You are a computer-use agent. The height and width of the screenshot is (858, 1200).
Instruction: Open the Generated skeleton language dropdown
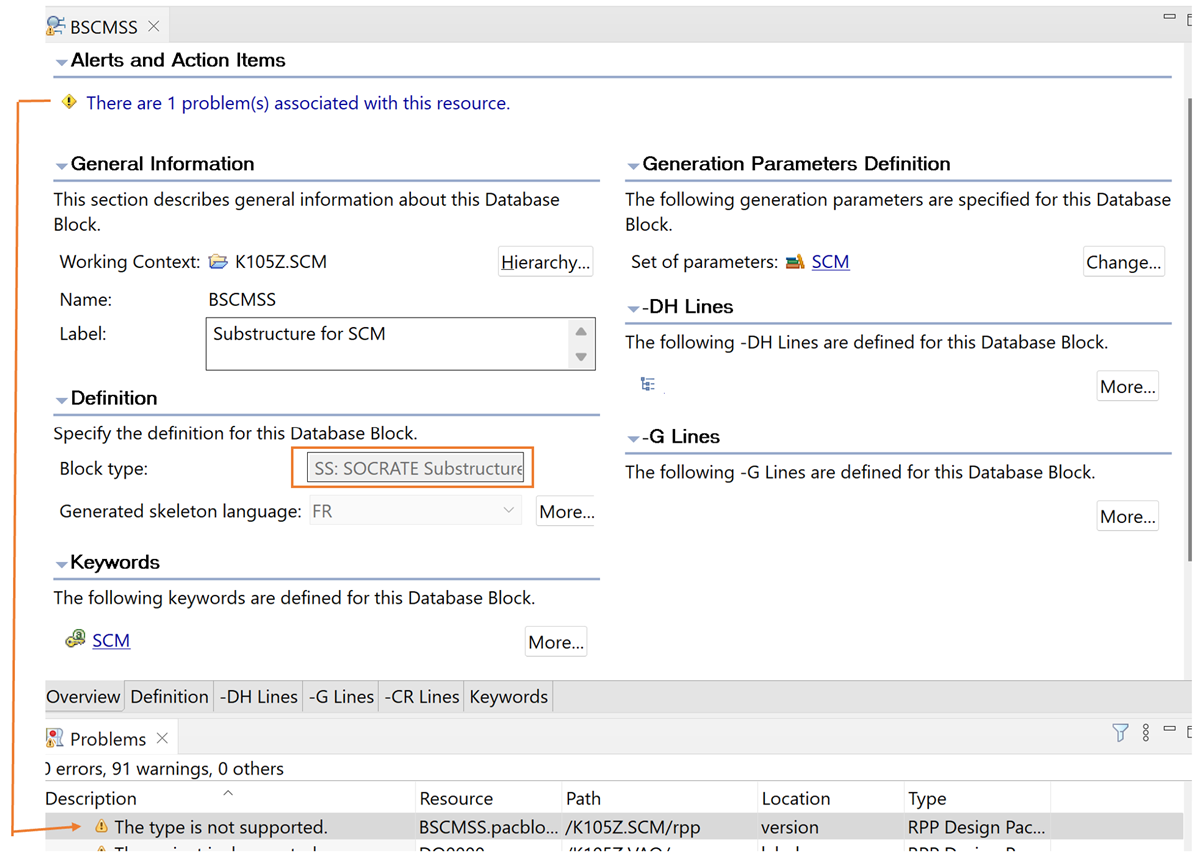coord(508,511)
